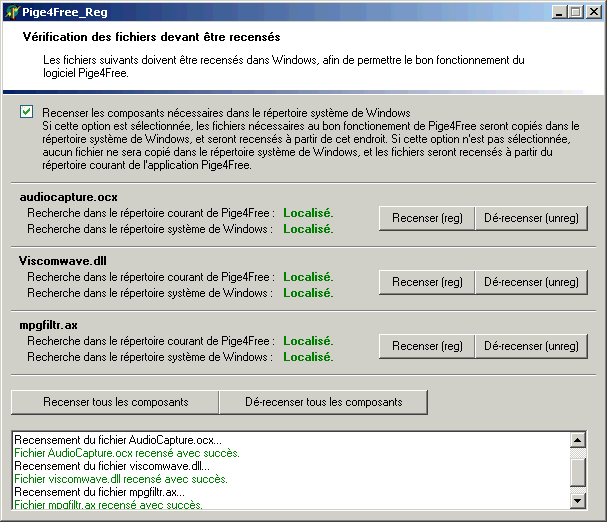Click the log scrollbar down arrow

[578, 501]
